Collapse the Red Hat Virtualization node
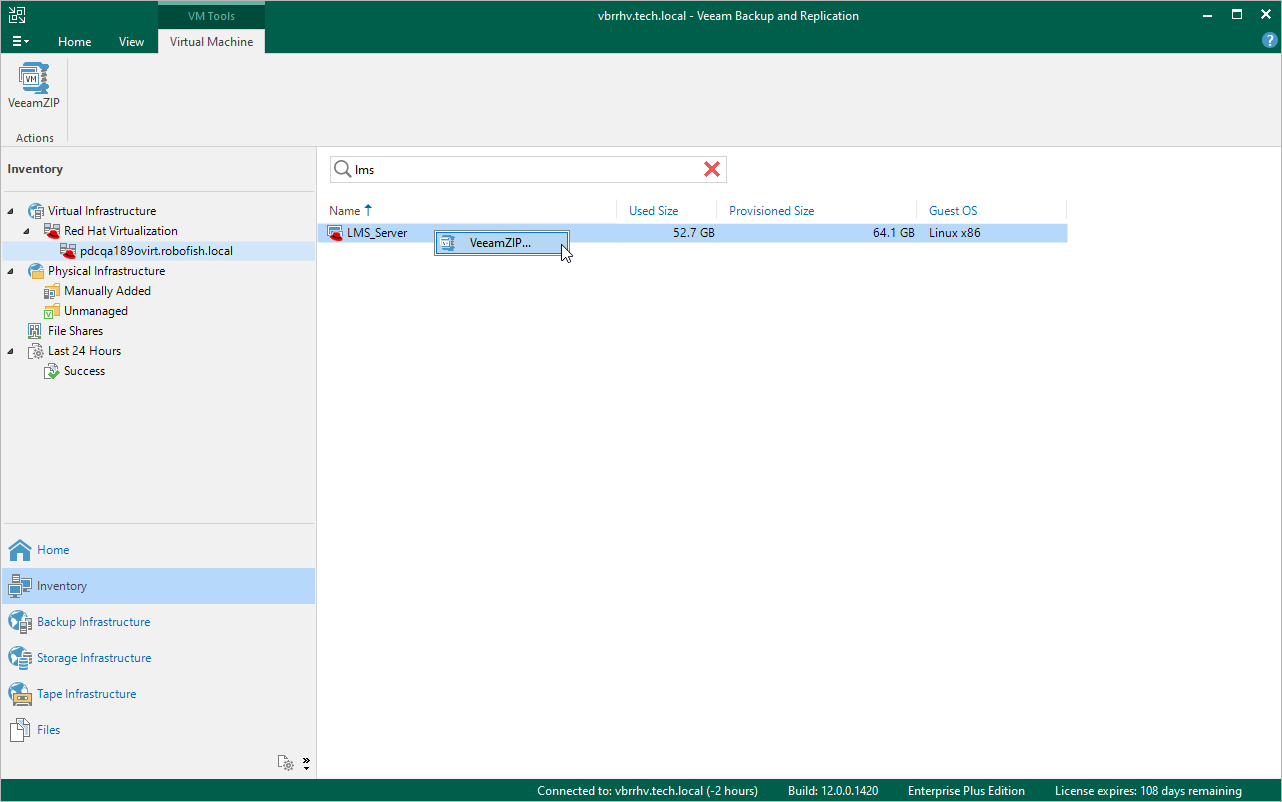Image resolution: width=1282 pixels, height=802 pixels. pos(27,231)
